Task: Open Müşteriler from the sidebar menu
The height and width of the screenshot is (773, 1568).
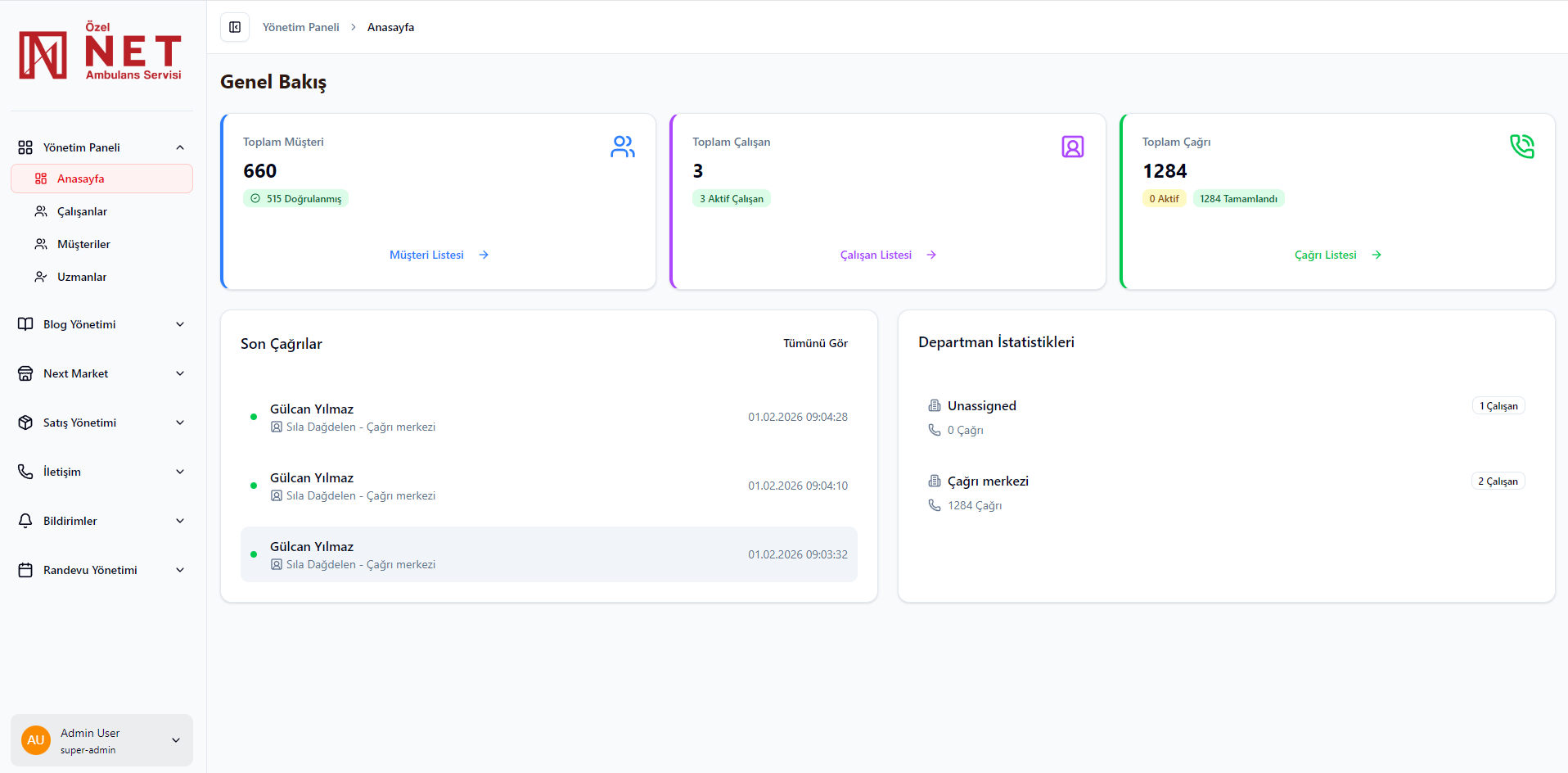Action: pyautogui.click(x=83, y=244)
